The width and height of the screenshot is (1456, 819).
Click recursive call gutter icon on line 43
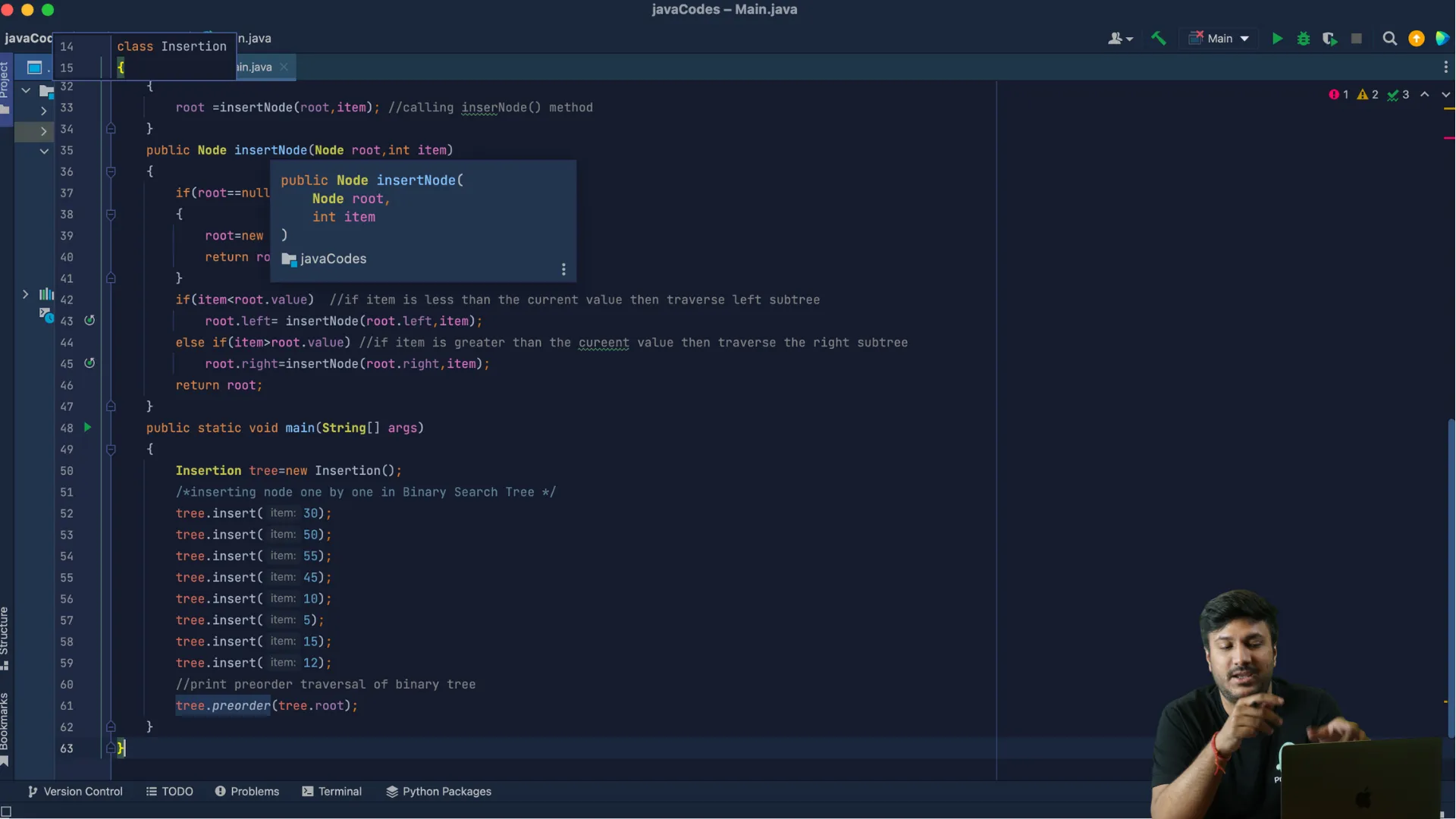[x=89, y=321]
